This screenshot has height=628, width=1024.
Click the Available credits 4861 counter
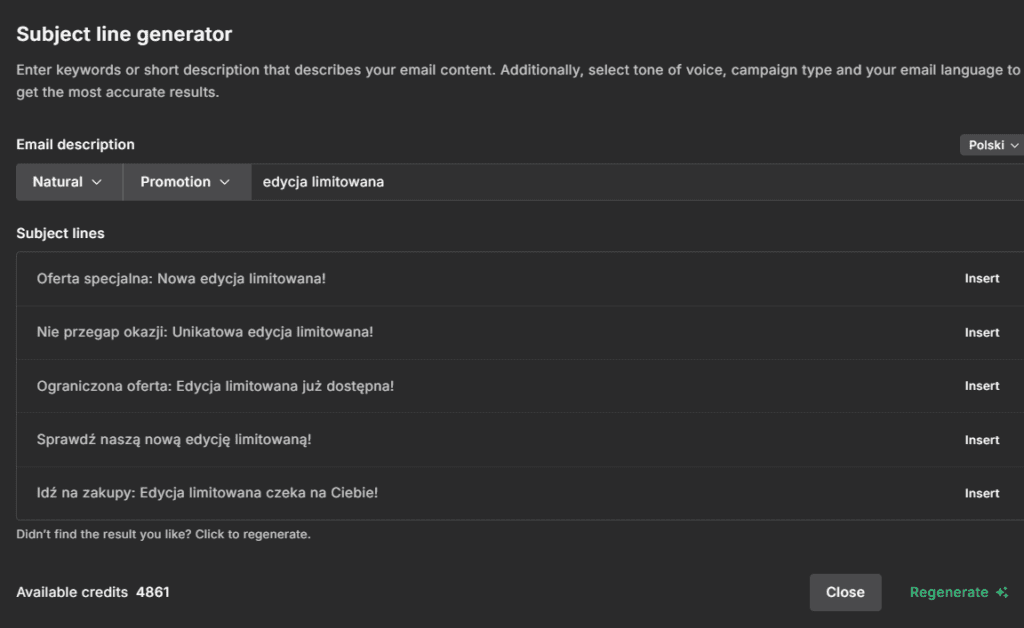click(93, 592)
